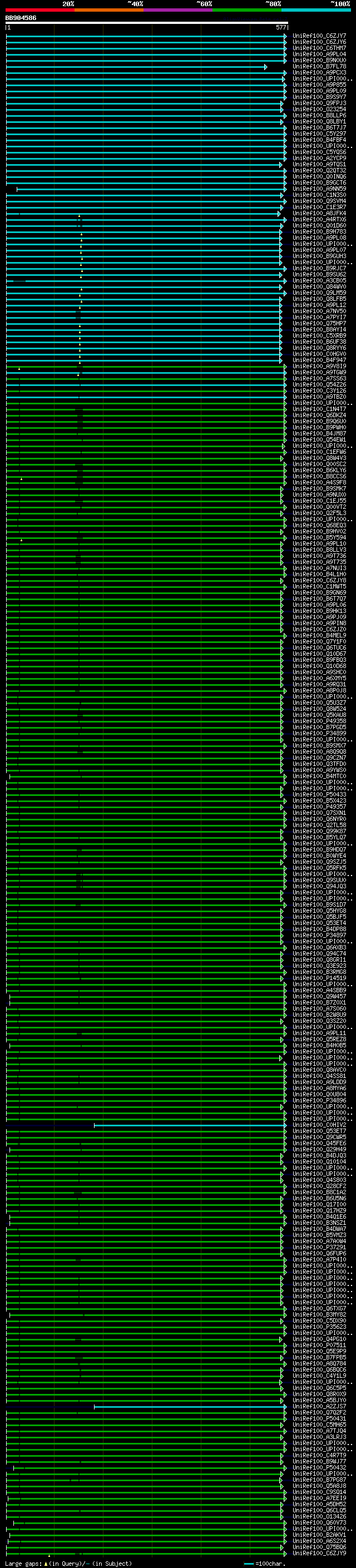Select the UniRef100_Q75HP7 label
The height and width of the screenshot is (1568, 356).
click(319, 323)
